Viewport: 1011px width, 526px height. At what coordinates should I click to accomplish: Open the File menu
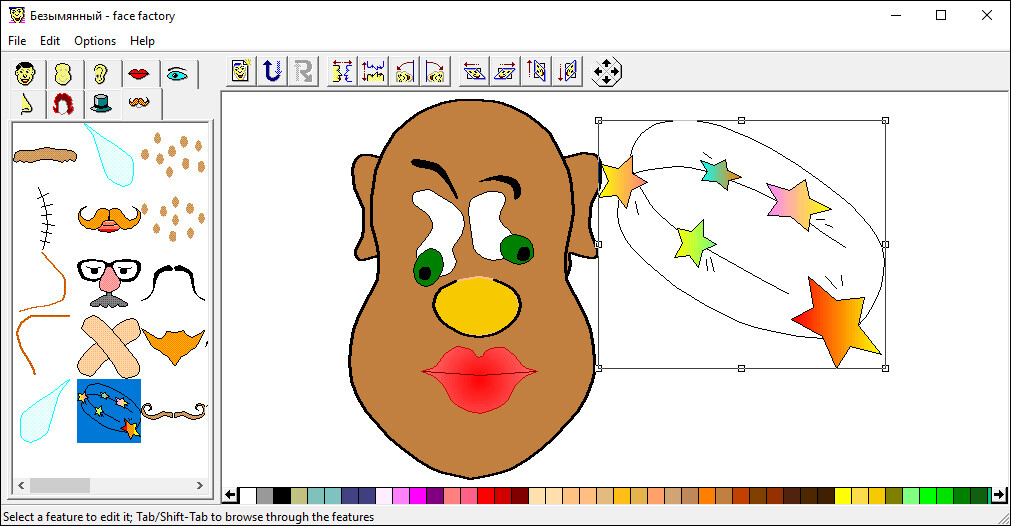(17, 41)
